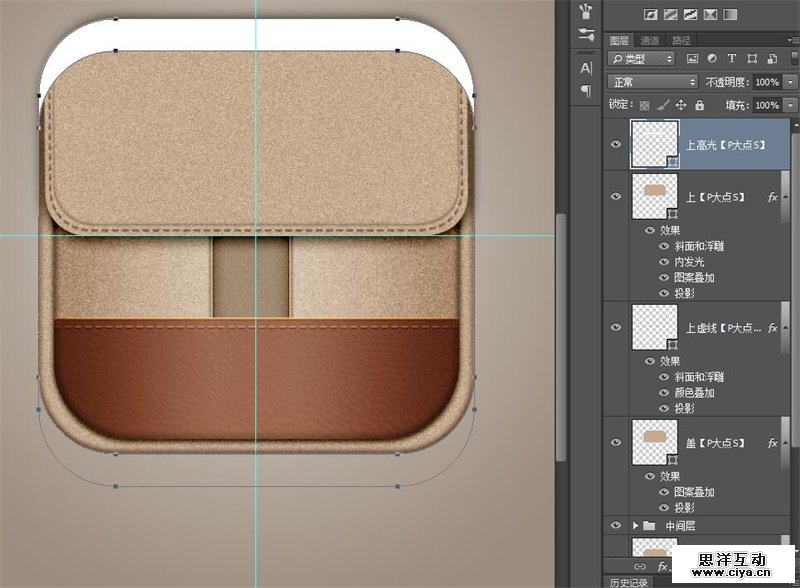This screenshot has height=588, width=800.
Task: Click the lock image pixels brush icon
Action: tap(662, 105)
